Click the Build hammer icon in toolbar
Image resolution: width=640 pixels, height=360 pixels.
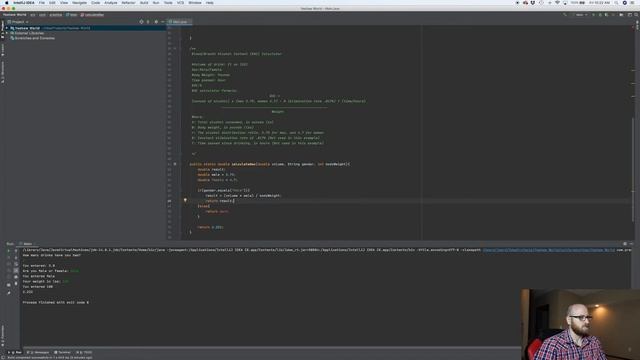pyautogui.click(x=565, y=15)
